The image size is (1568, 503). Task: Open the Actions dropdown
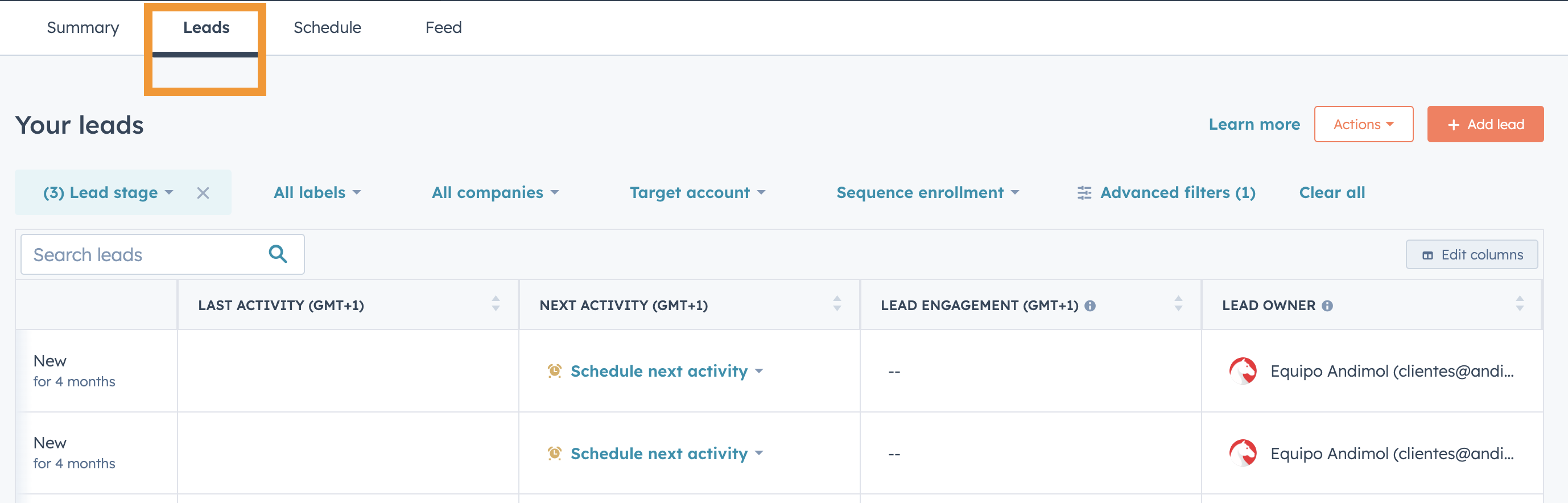[1364, 124]
